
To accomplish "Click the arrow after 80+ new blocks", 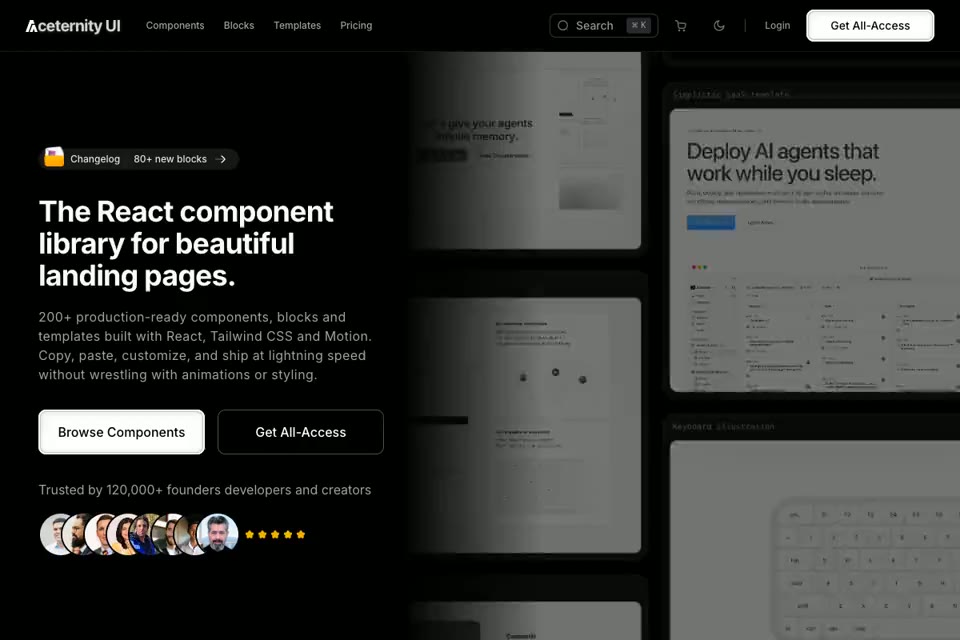I will coord(222,159).
